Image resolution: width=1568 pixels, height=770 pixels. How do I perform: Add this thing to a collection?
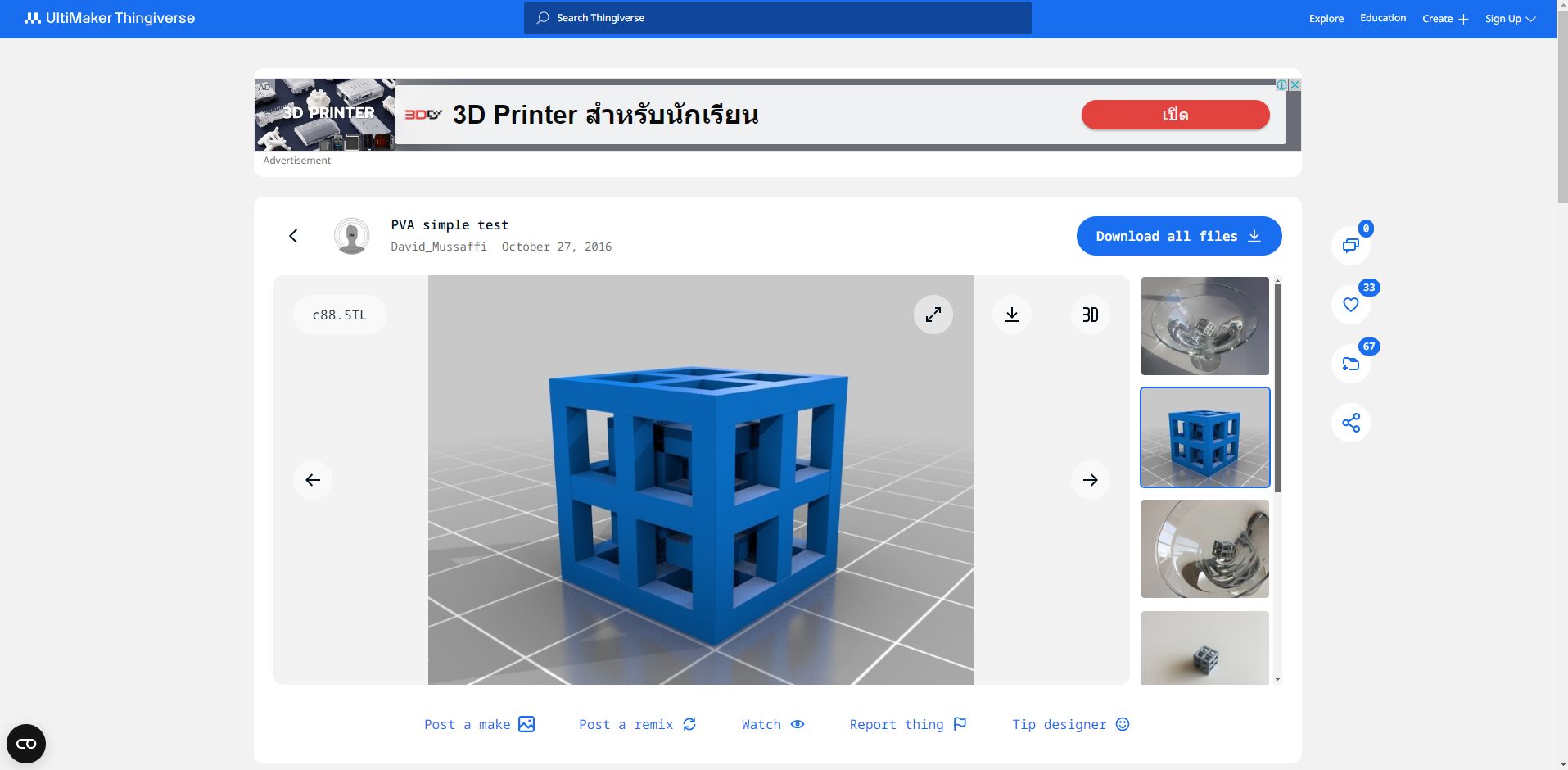coord(1349,363)
